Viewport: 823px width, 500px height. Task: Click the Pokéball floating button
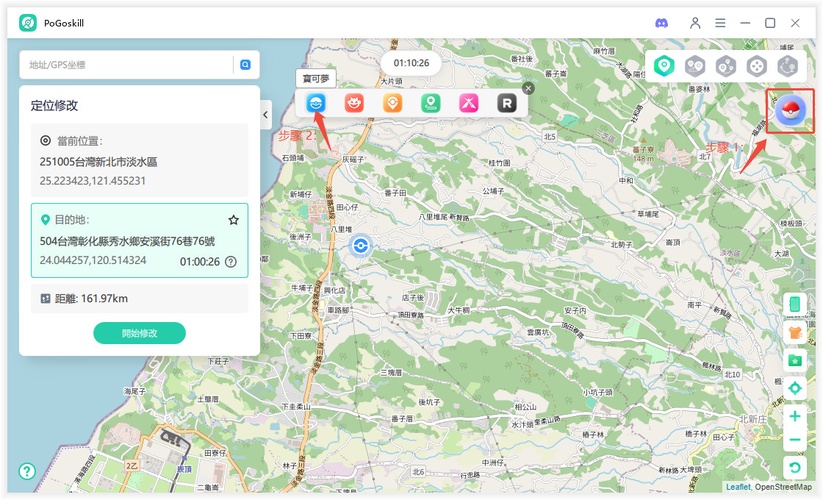[790, 112]
